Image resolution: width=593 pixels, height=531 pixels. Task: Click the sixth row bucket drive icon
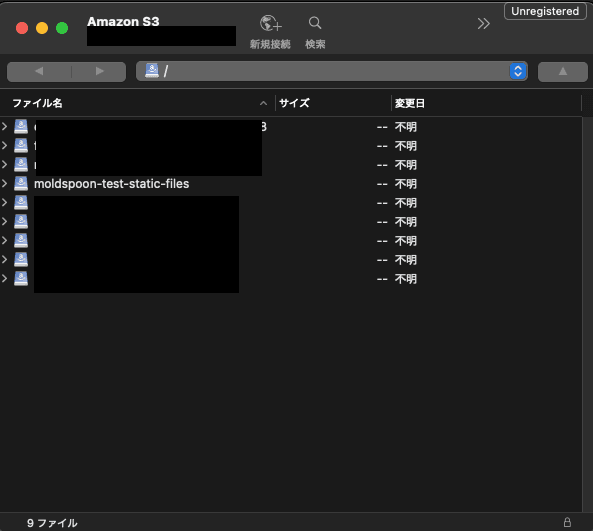pos(21,221)
